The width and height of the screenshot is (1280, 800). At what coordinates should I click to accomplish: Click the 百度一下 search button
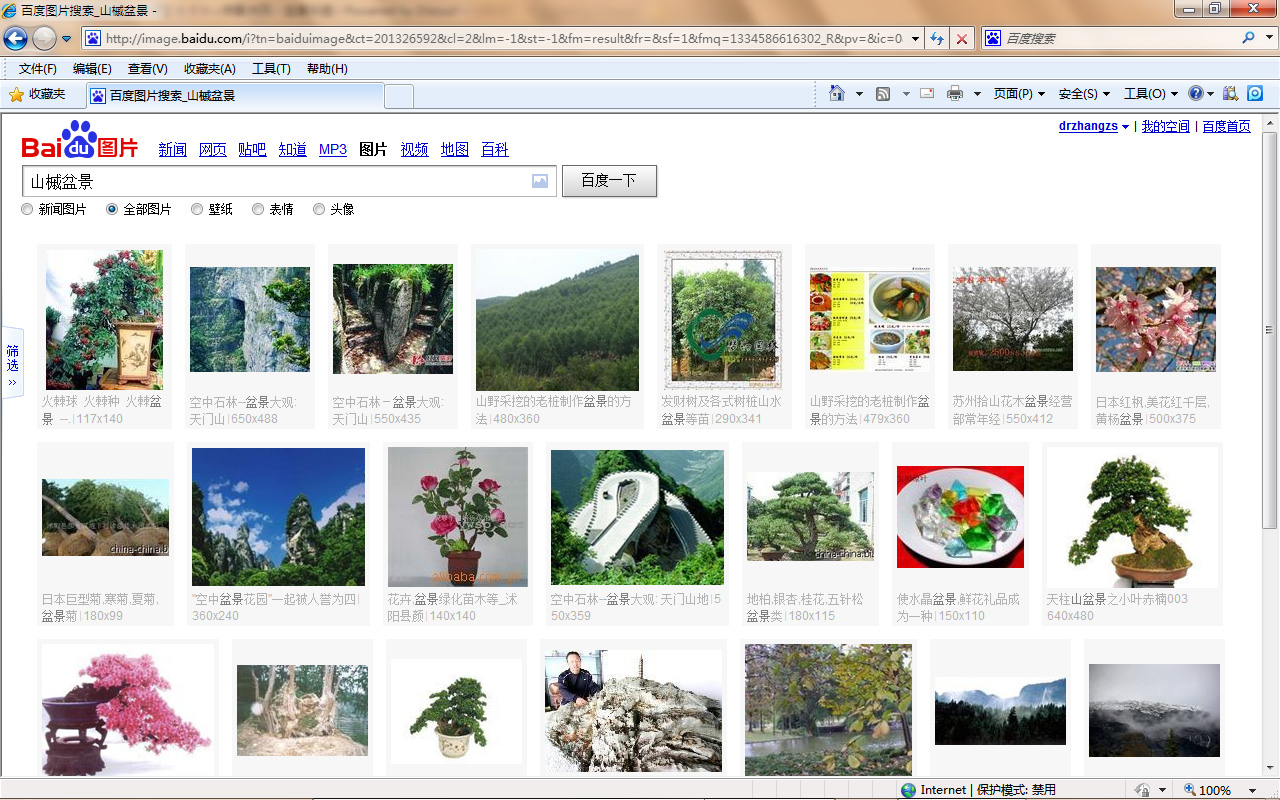609,181
